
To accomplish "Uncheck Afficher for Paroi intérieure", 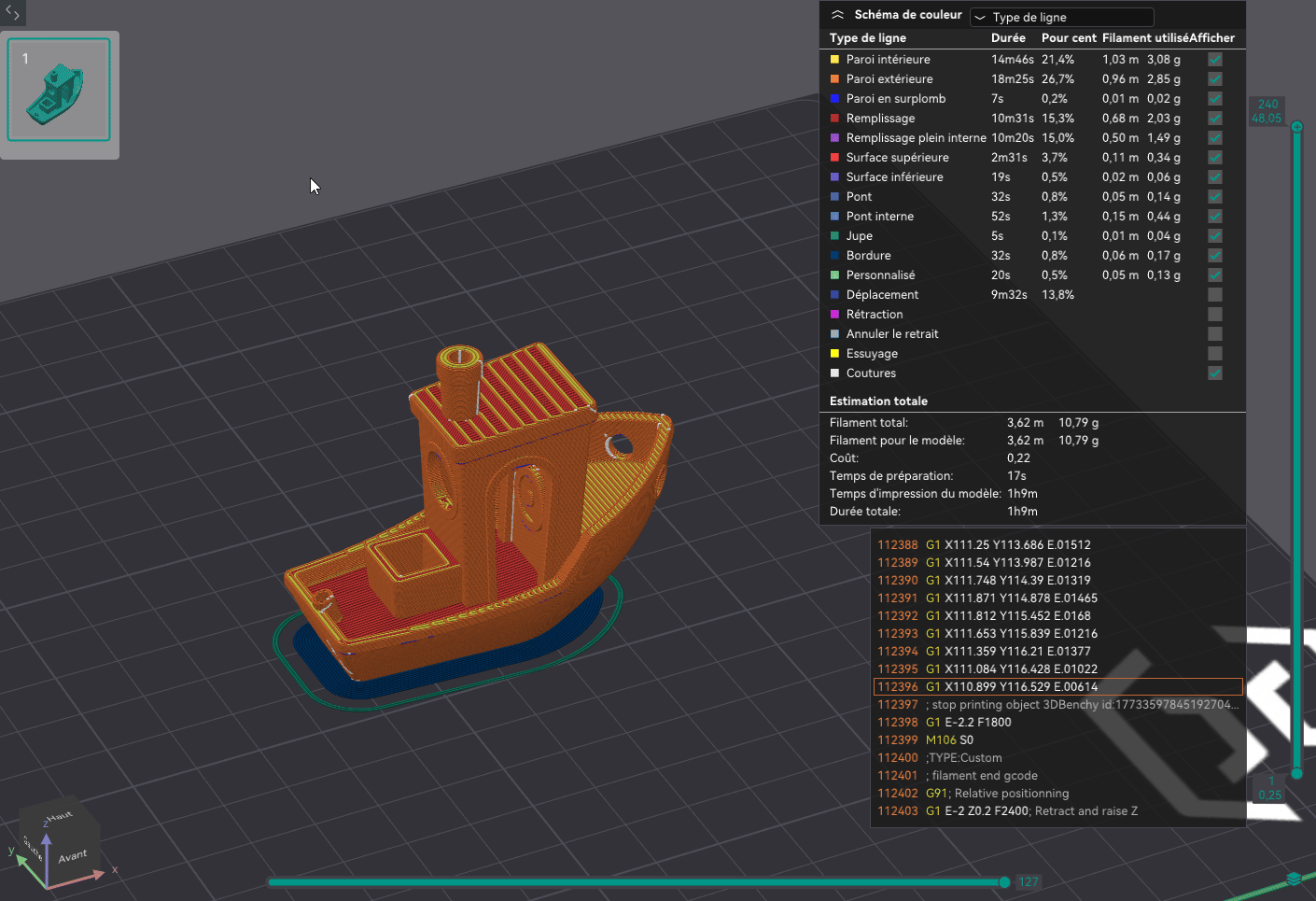I will pyautogui.click(x=1214, y=59).
